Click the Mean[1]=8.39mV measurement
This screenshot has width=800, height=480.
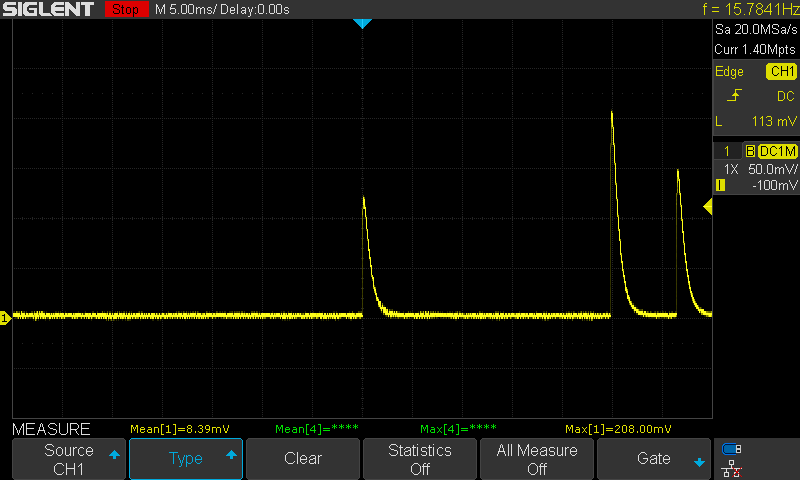point(180,429)
